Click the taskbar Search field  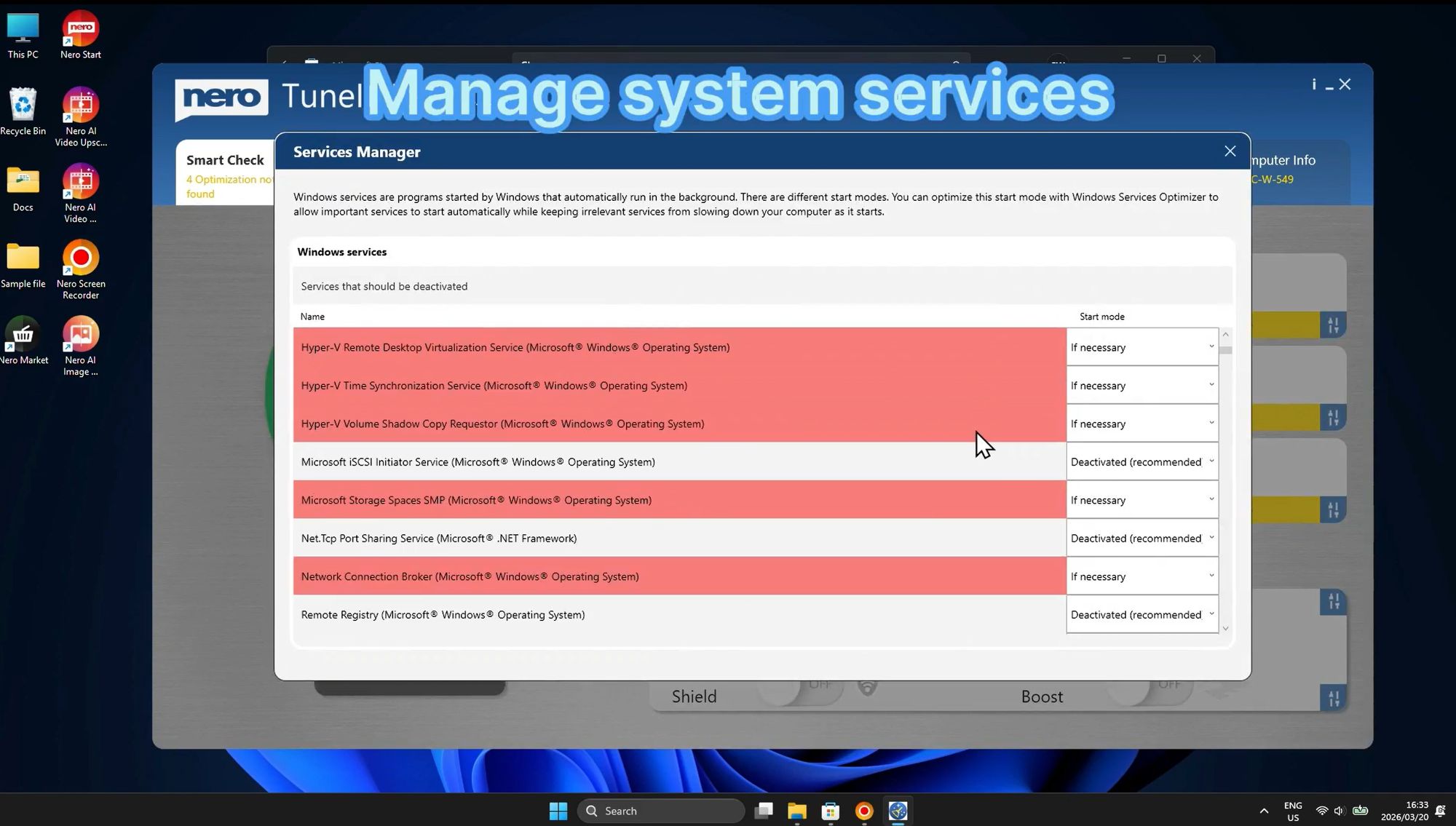pyautogui.click(x=659, y=810)
